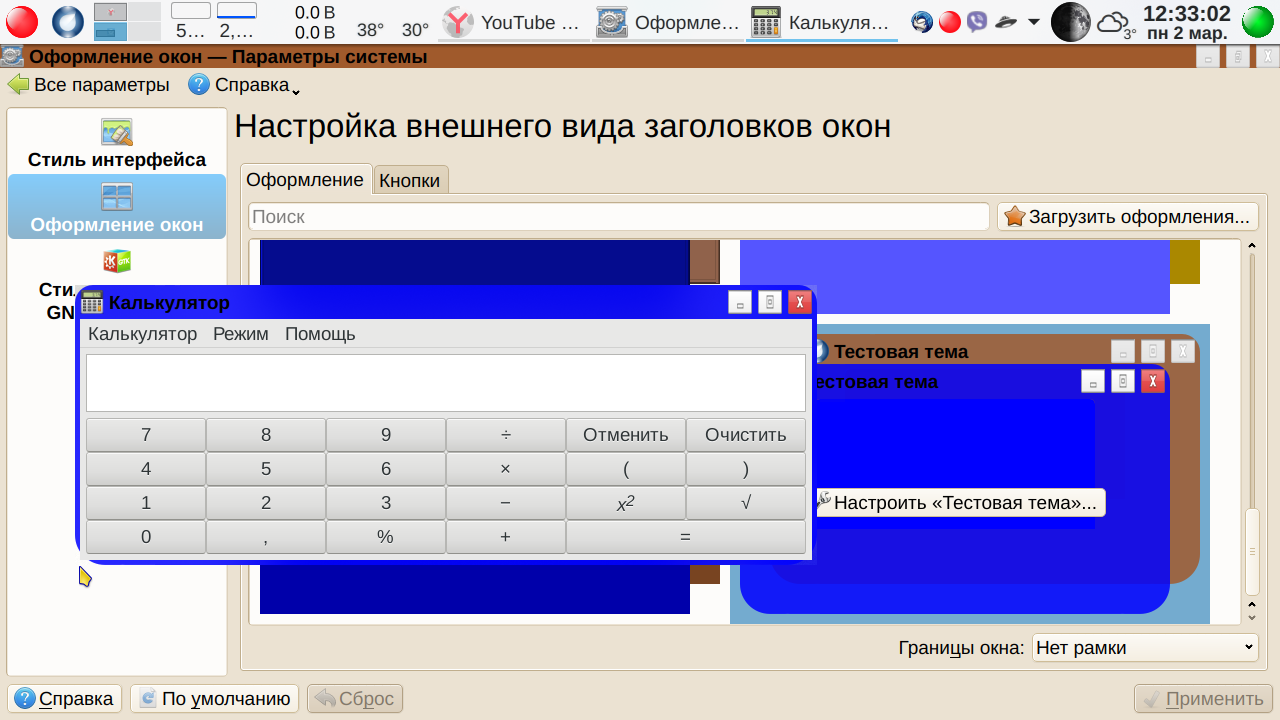Click the red launcher ball in the panel
Image resolution: width=1280 pixels, height=720 pixels.
pos(22,21)
